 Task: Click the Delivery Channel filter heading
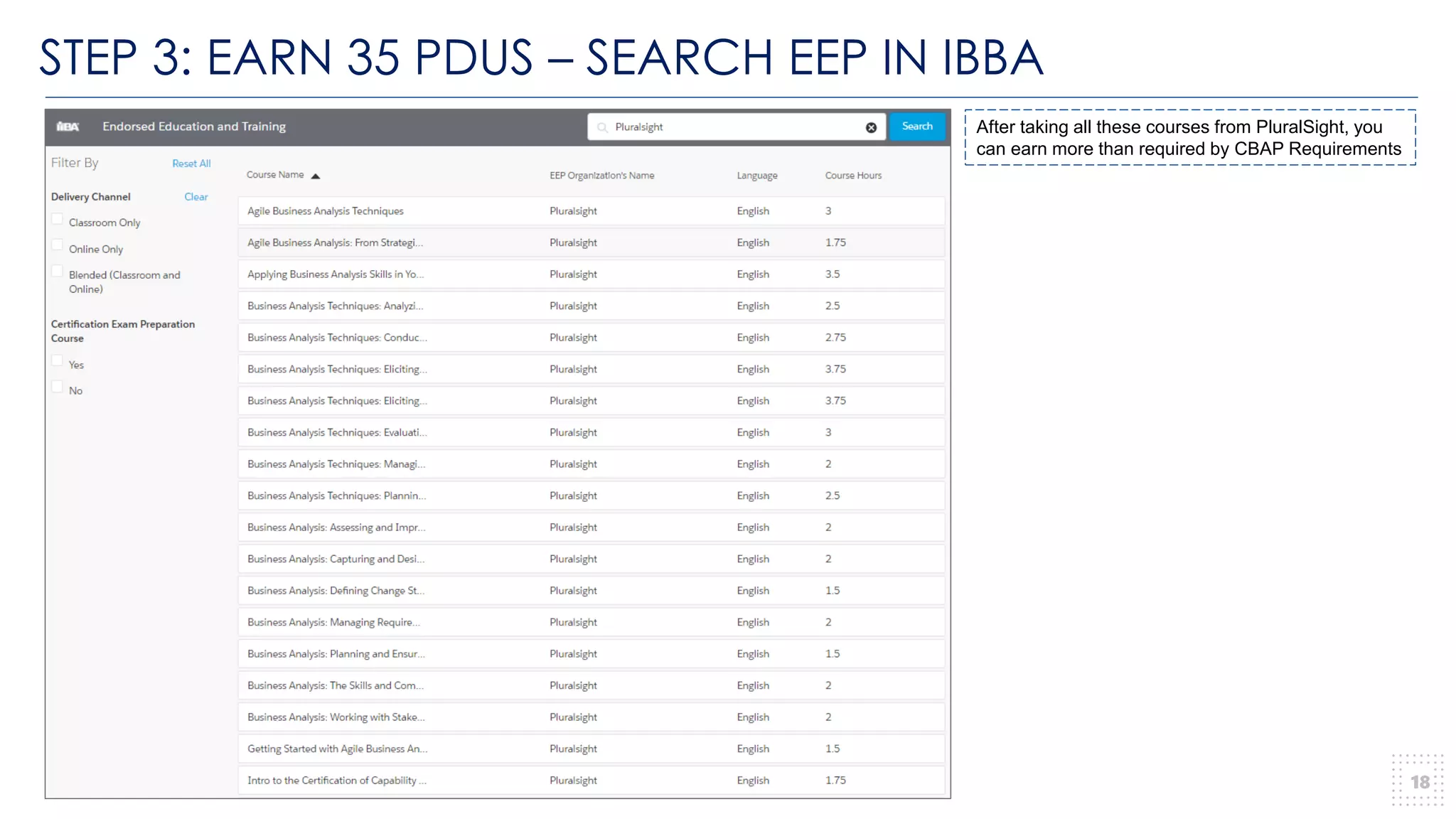(91, 197)
